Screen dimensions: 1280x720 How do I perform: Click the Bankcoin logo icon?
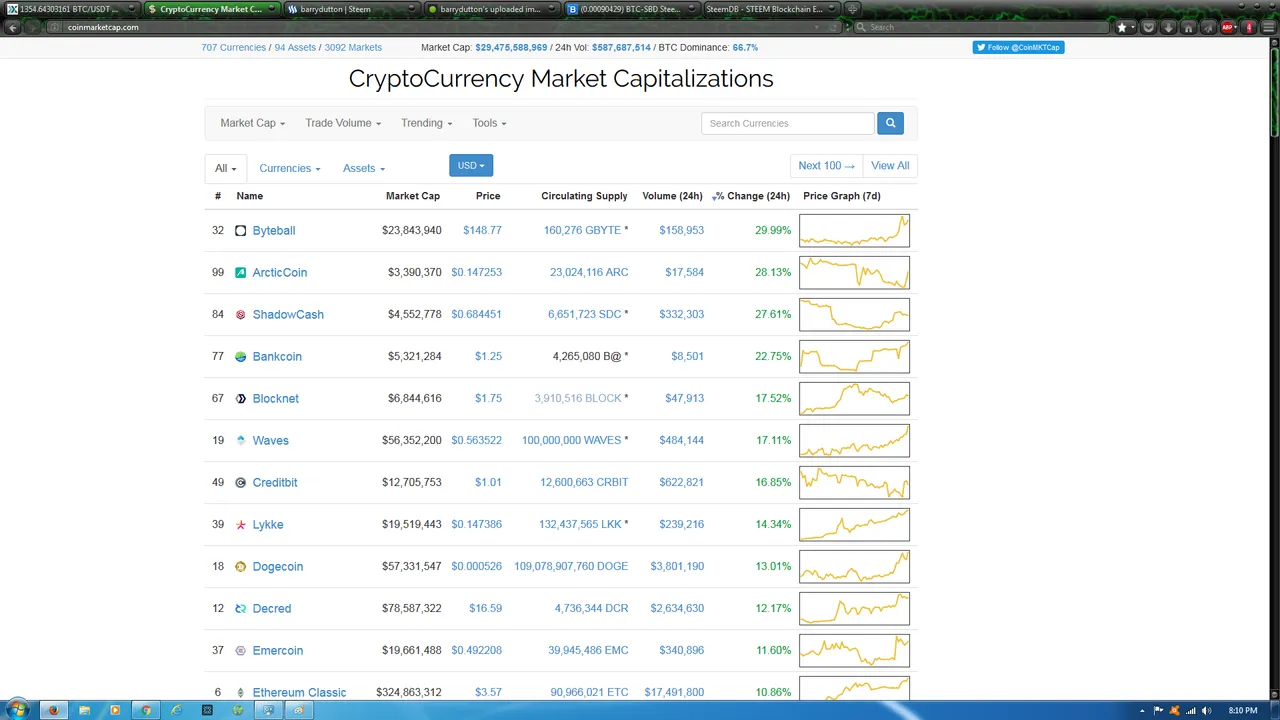pos(240,357)
